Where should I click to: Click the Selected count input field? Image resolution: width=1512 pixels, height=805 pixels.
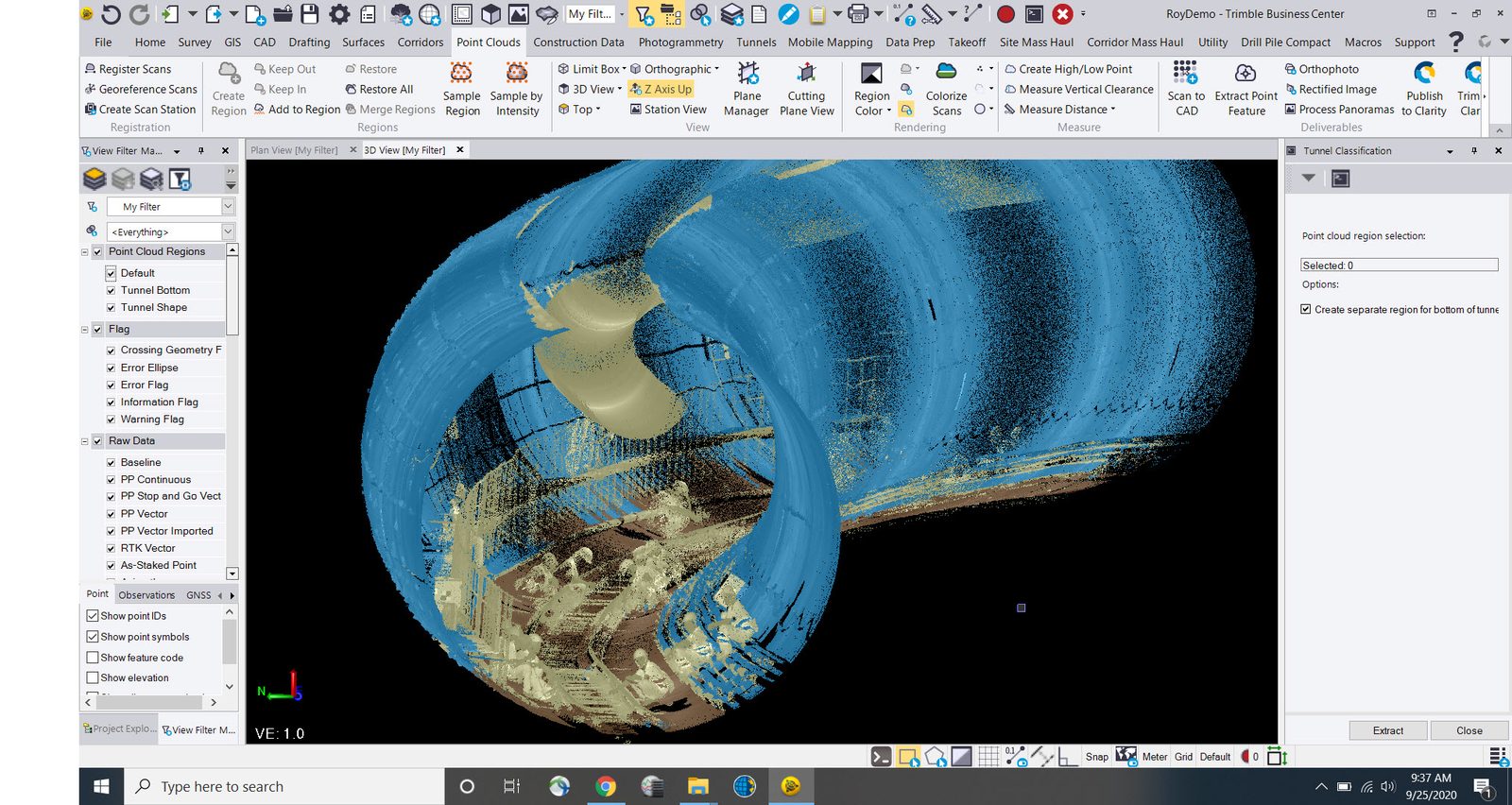click(x=1399, y=265)
